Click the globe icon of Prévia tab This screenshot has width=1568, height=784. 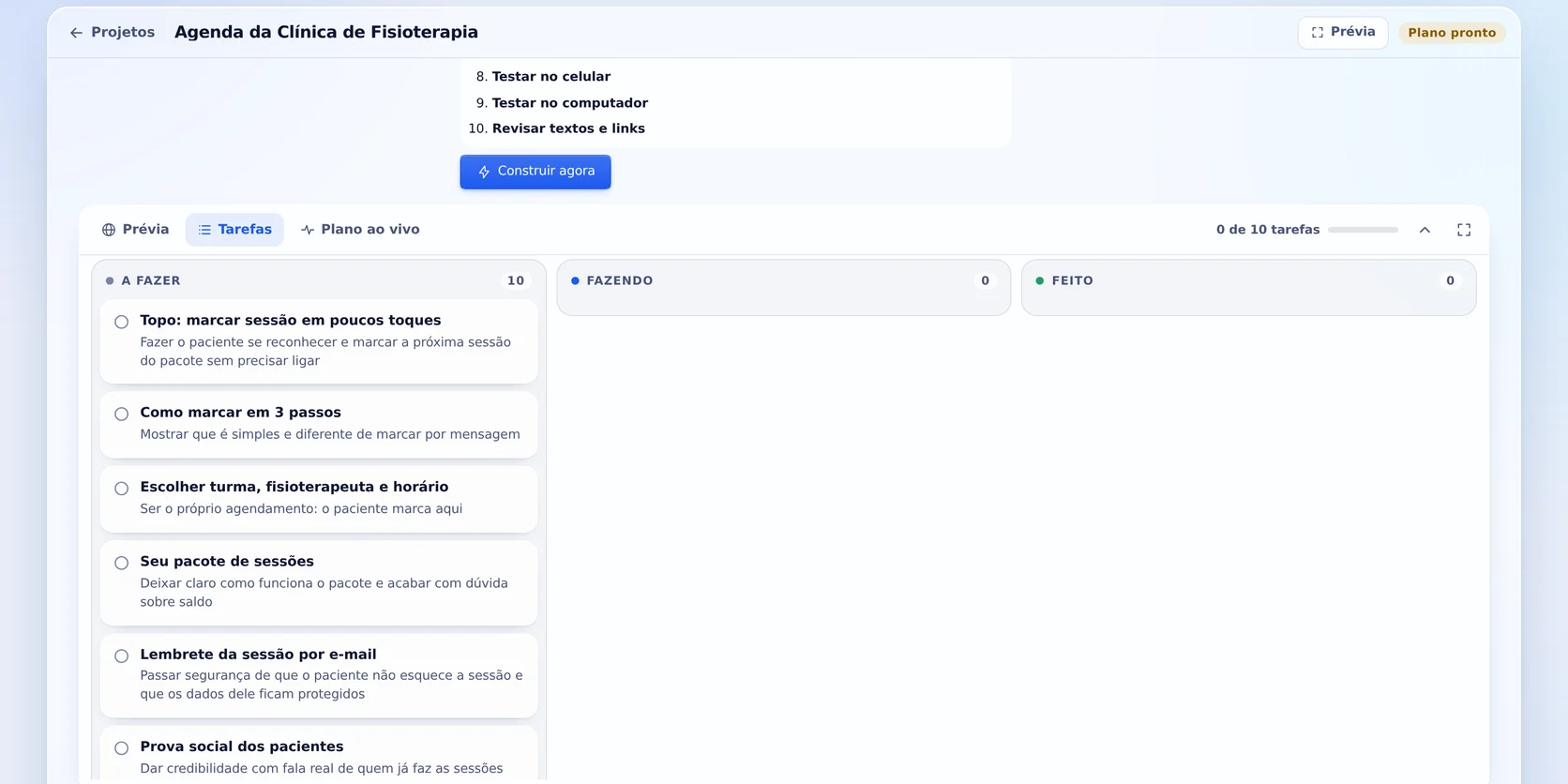click(x=109, y=230)
